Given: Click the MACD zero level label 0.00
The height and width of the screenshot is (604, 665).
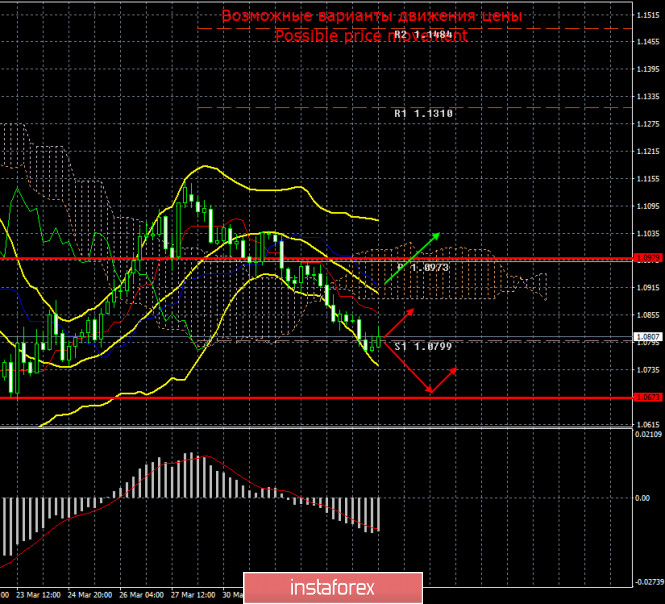Looking at the screenshot, I should pyautogui.click(x=643, y=498).
